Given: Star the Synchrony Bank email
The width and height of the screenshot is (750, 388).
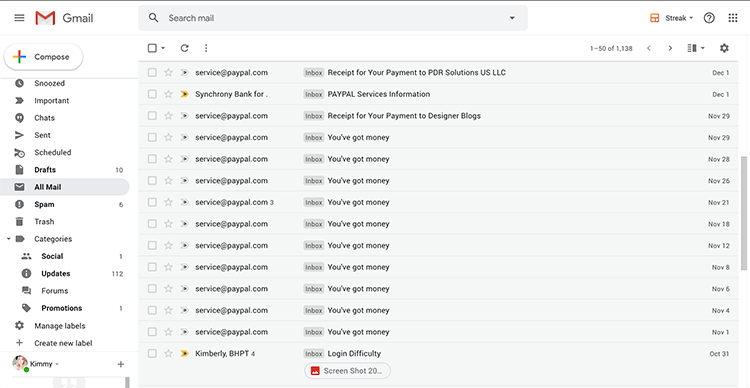Looking at the screenshot, I should coord(168,94).
